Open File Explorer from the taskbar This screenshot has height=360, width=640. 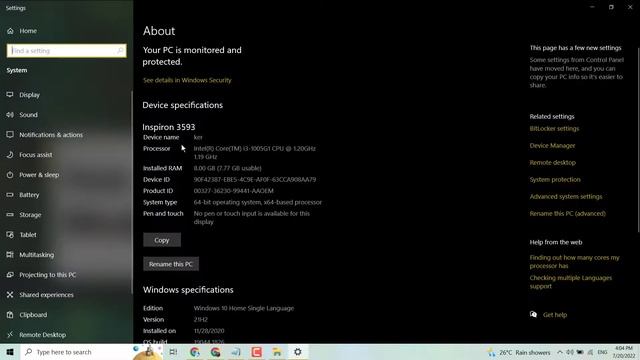coord(277,352)
